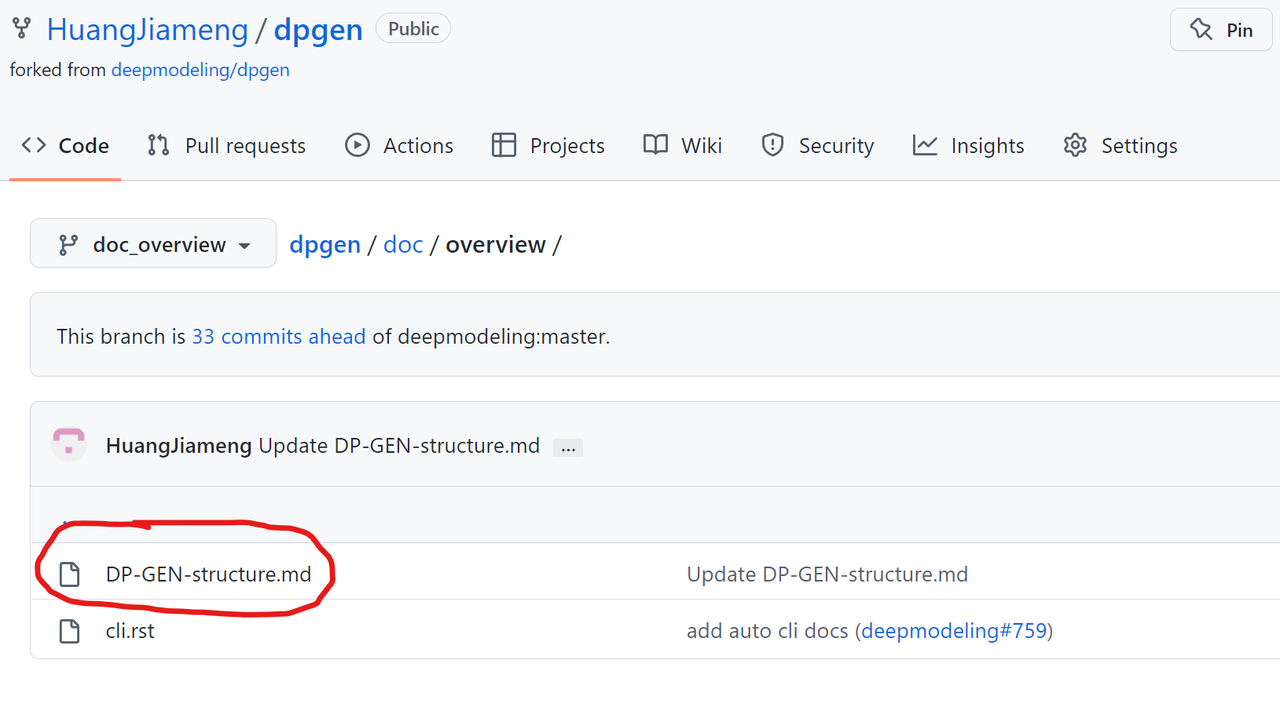Open DP-GEN-structure.md row's commit message

point(827,575)
